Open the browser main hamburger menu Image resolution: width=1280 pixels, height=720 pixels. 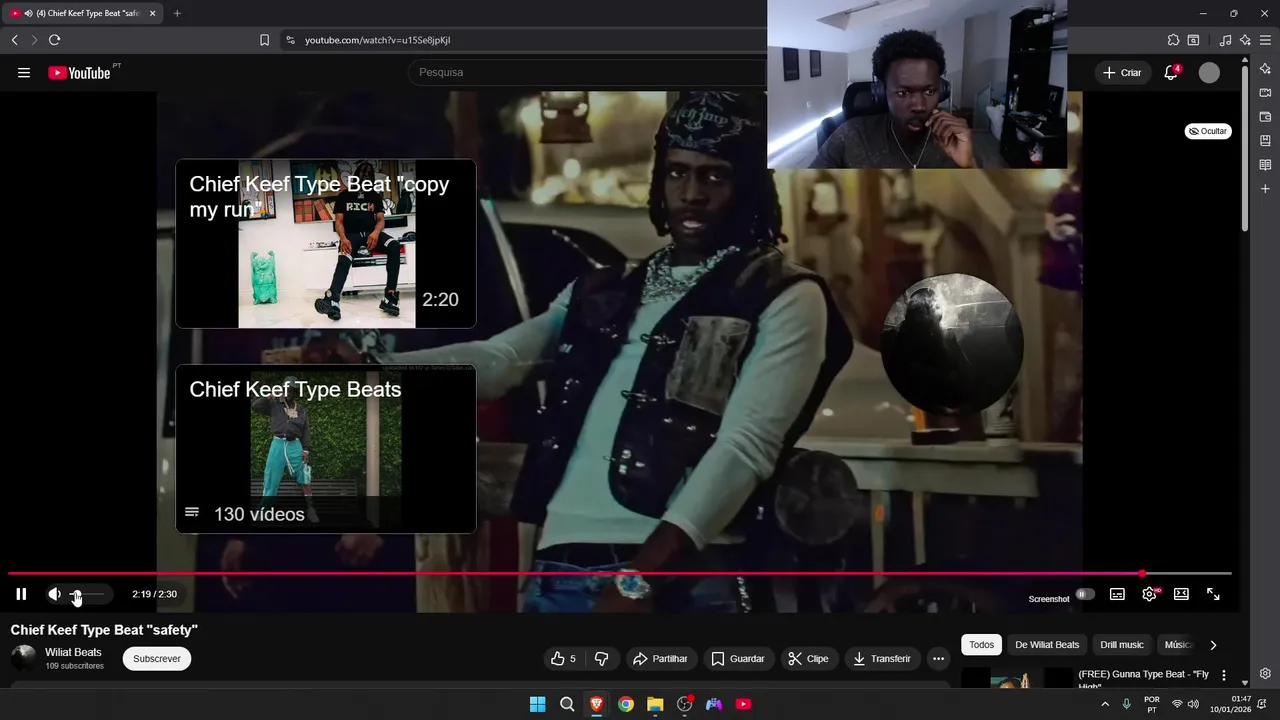point(1265,40)
